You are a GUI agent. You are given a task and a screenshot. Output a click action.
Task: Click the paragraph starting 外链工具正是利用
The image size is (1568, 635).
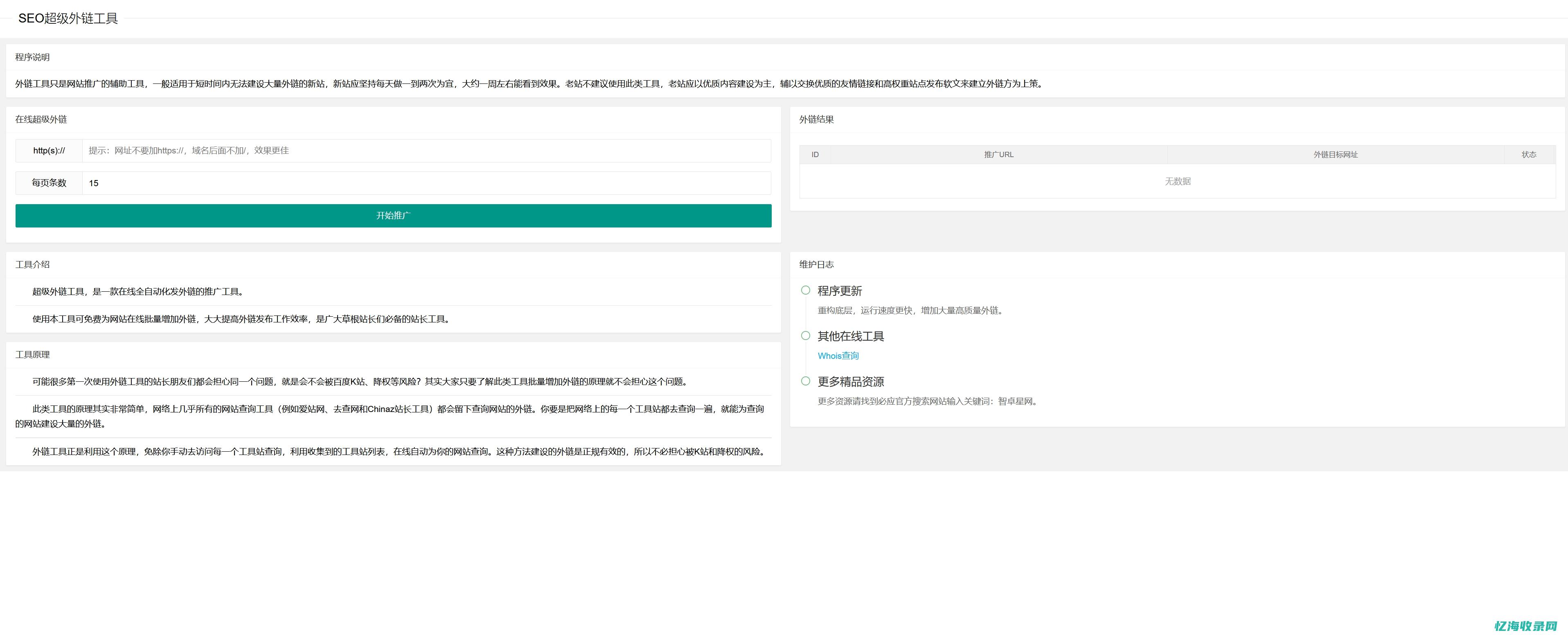point(401,452)
